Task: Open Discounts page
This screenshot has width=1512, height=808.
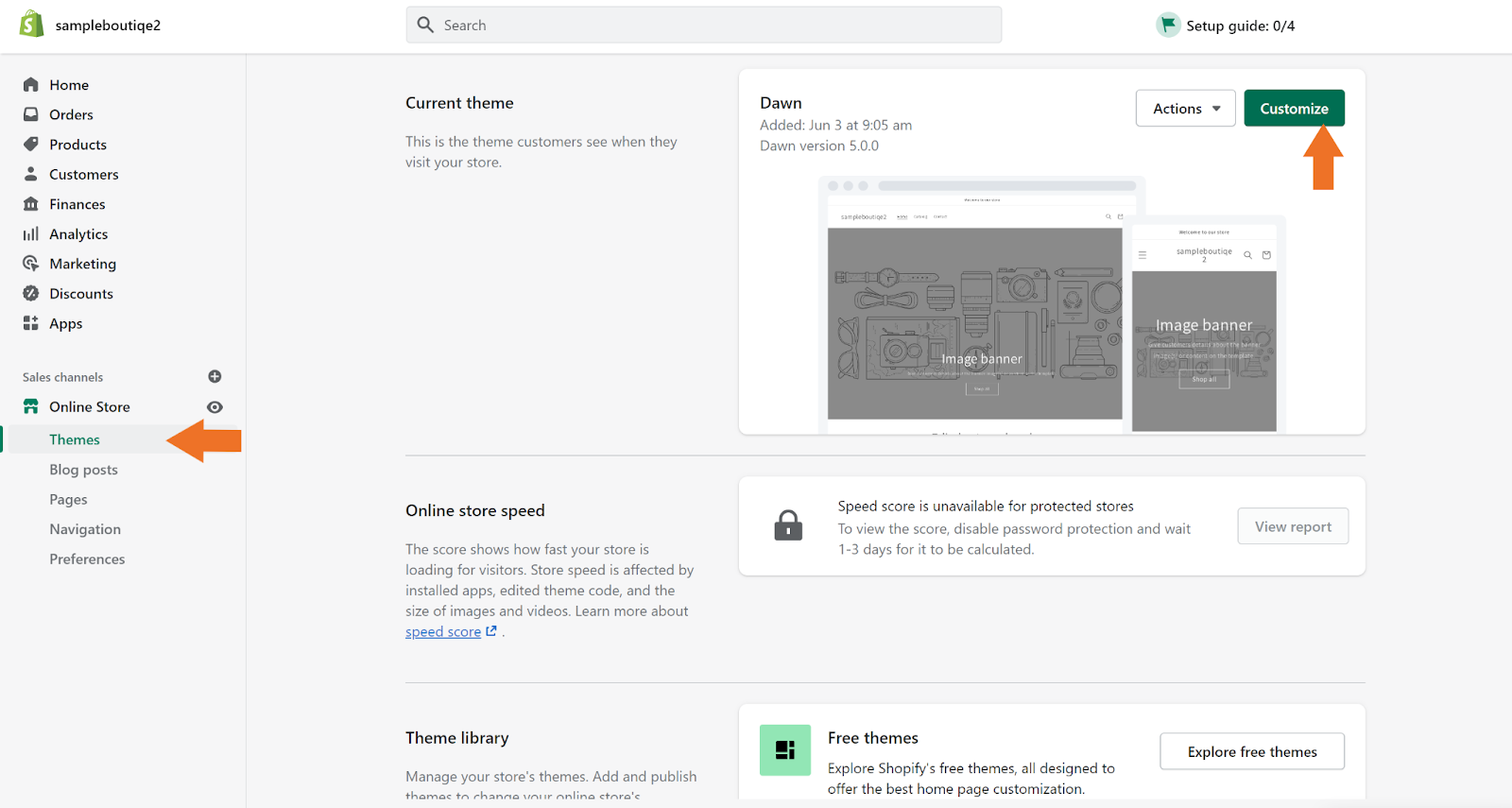Action: point(81,294)
